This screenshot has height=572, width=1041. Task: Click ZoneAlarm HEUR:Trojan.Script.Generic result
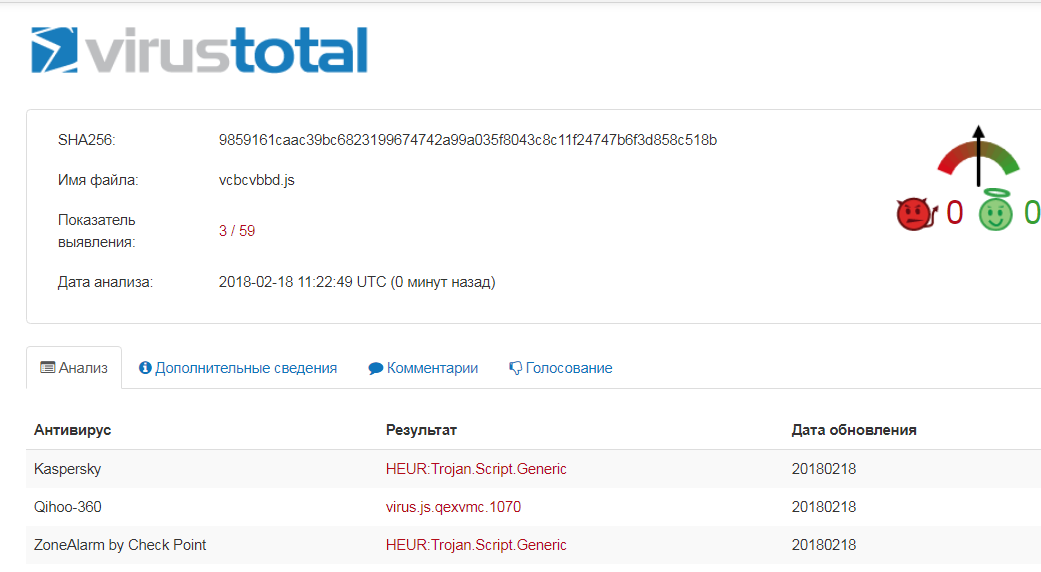[476, 545]
